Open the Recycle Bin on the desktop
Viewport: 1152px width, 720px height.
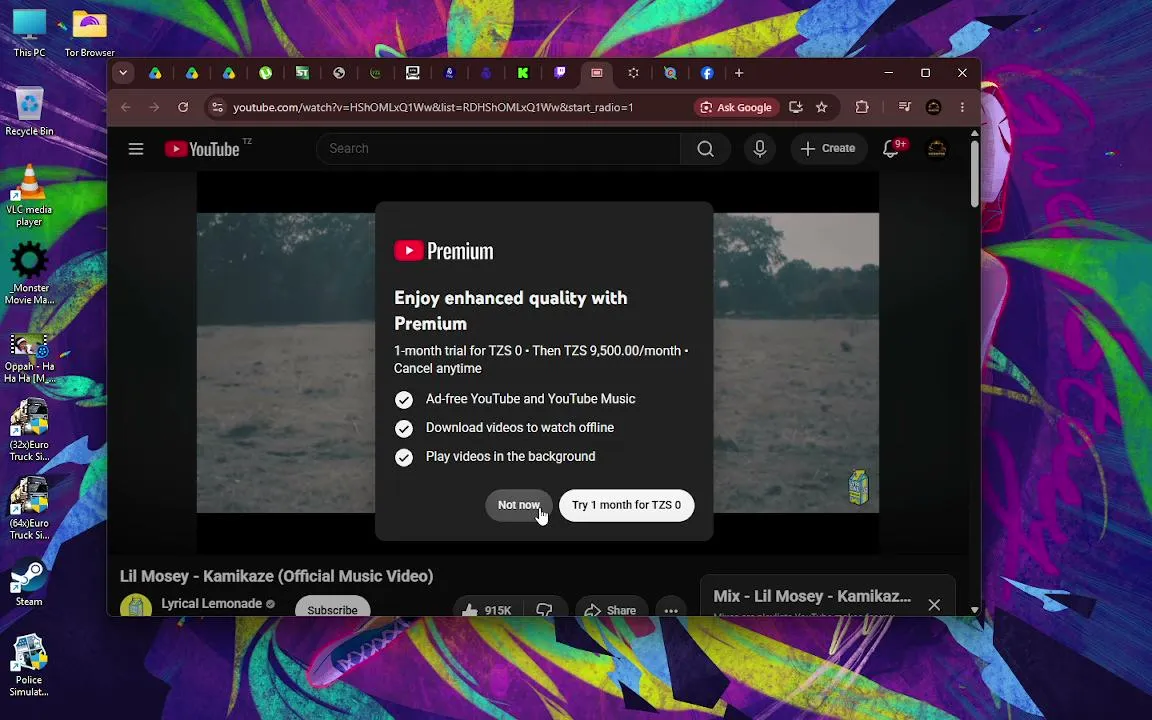(29, 112)
